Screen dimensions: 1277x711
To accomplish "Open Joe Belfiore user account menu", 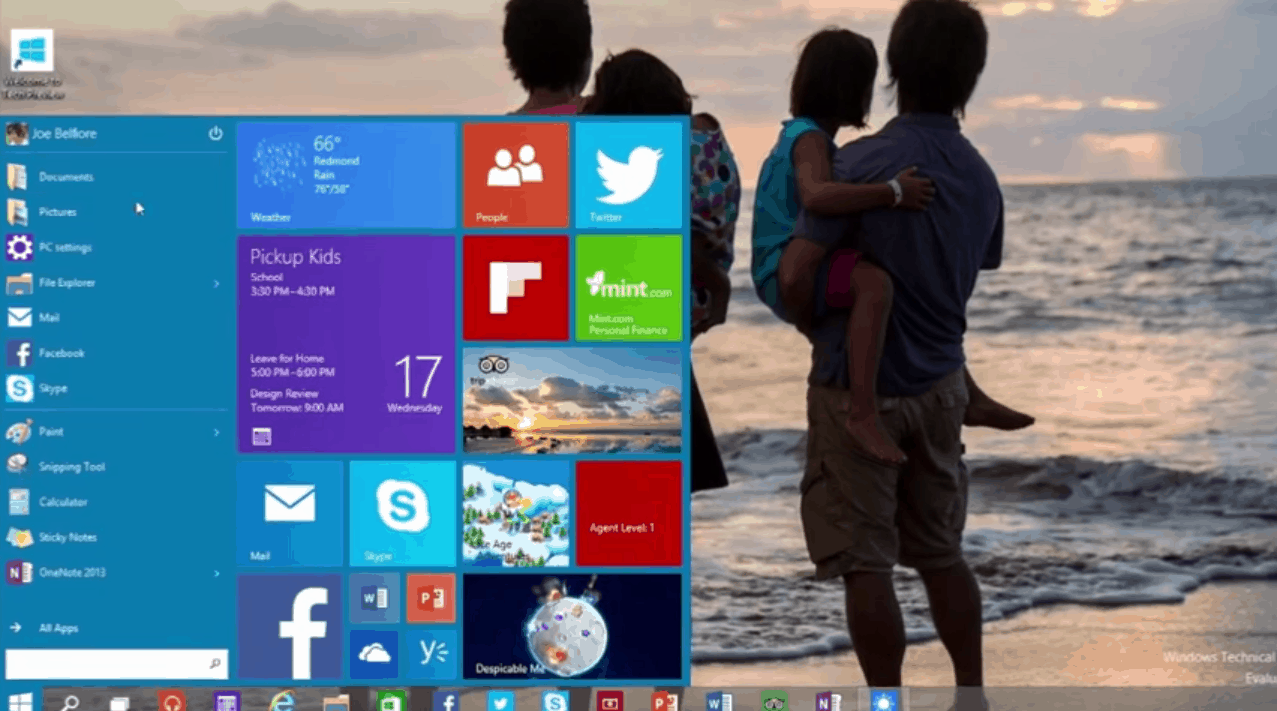I will click(x=52, y=133).
